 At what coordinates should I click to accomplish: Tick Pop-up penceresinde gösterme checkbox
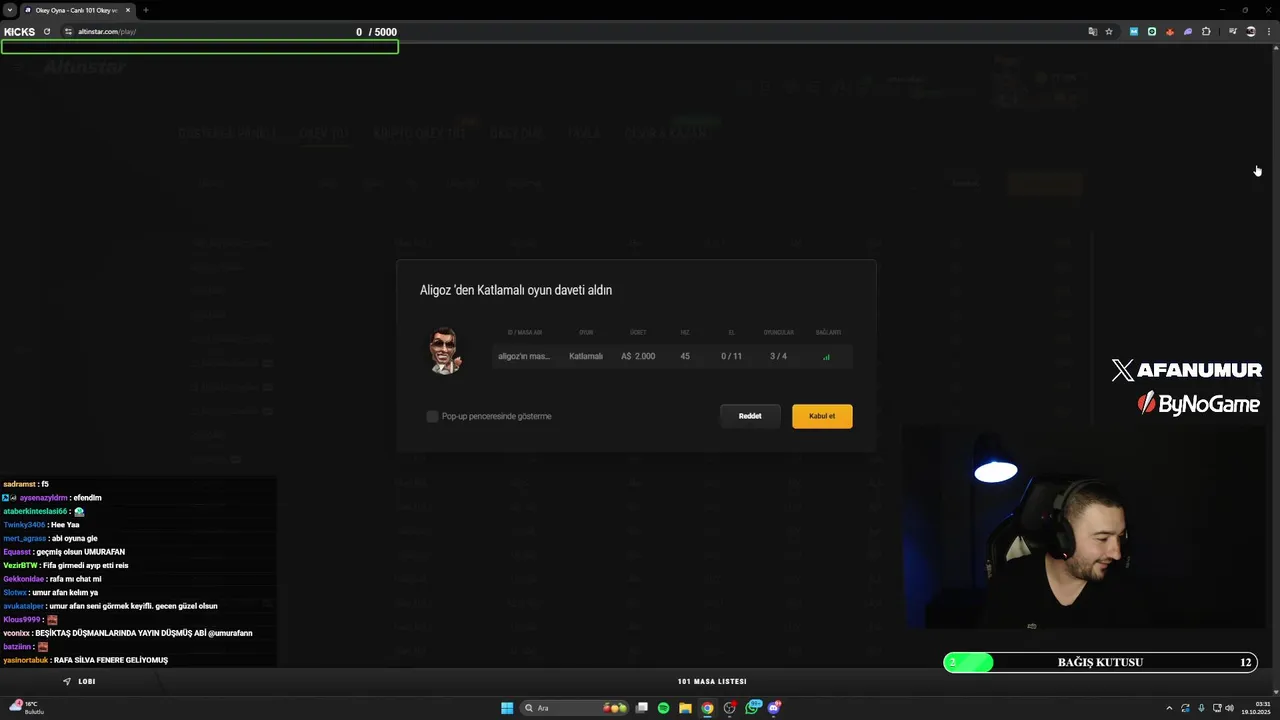432,416
